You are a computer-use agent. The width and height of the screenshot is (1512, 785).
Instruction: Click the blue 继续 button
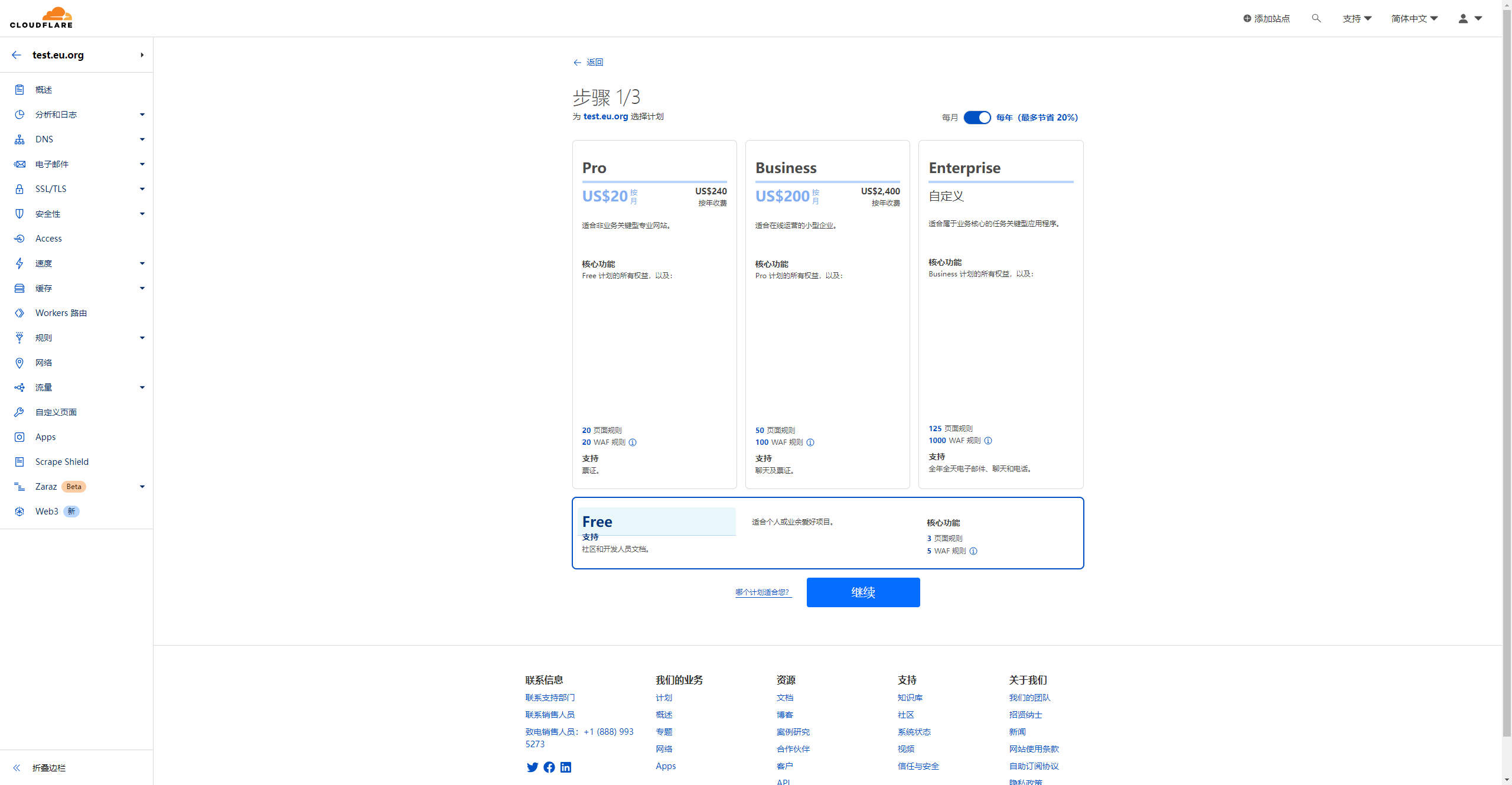863,592
